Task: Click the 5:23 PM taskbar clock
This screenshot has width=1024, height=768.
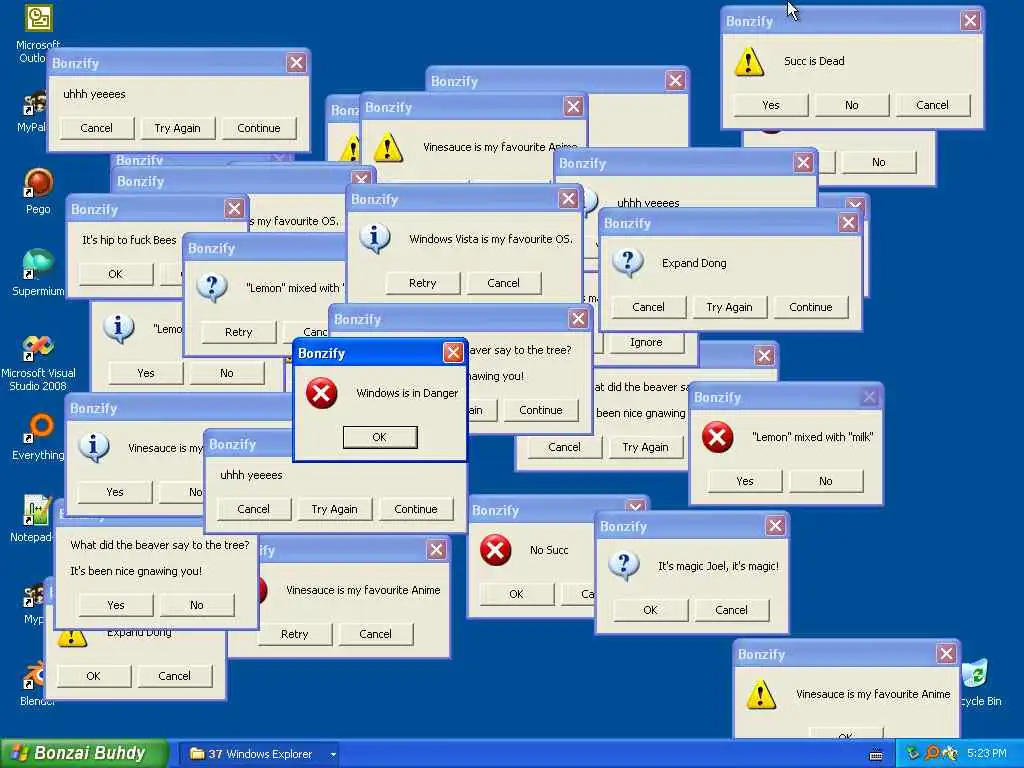Action: 986,753
